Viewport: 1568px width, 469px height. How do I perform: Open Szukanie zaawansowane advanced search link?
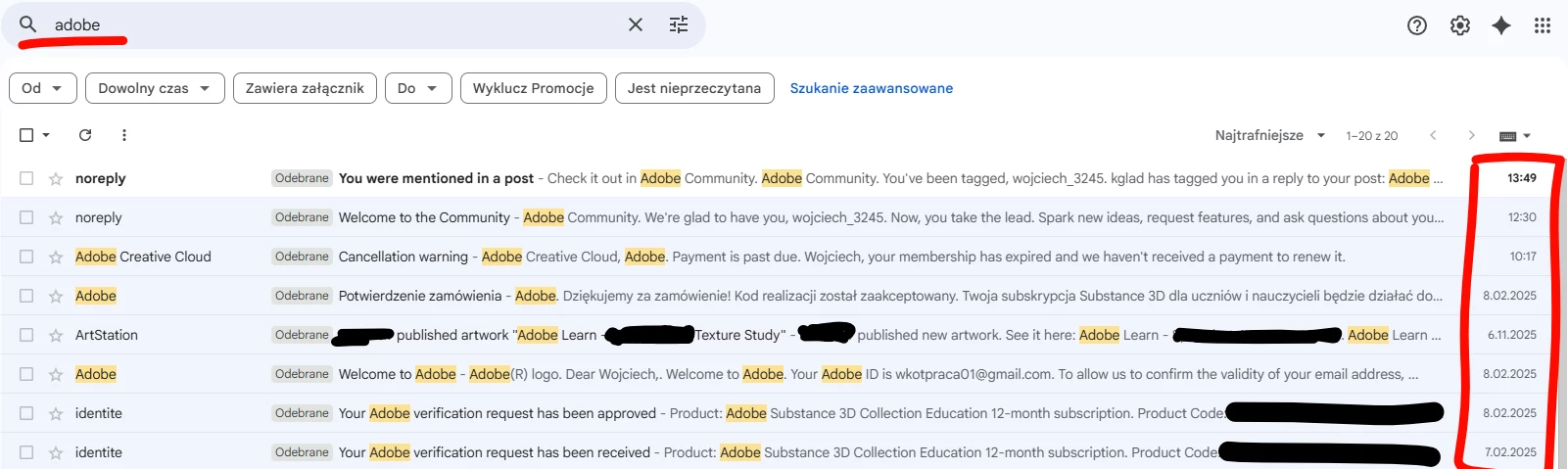pos(872,88)
